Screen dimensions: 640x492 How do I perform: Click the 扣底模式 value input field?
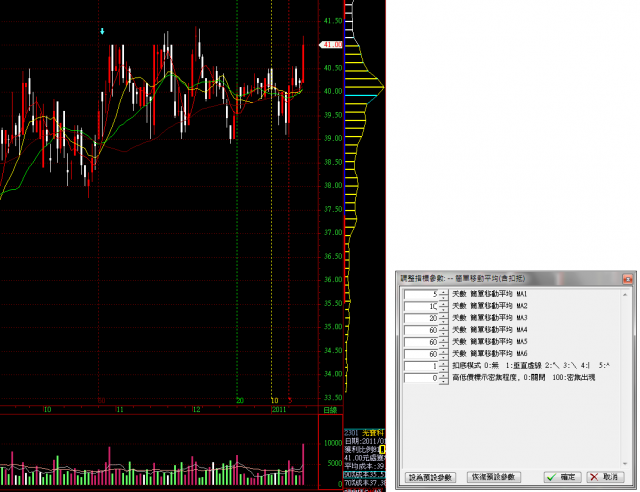(422, 366)
